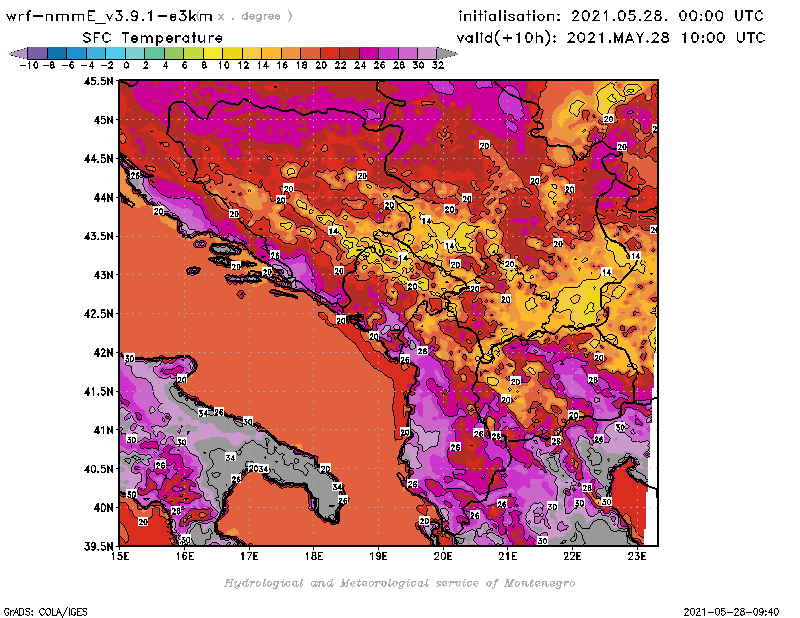The image size is (800, 618).
Task: Click the "GrADS: COLA/IGES" credit text
Action: 45,612
